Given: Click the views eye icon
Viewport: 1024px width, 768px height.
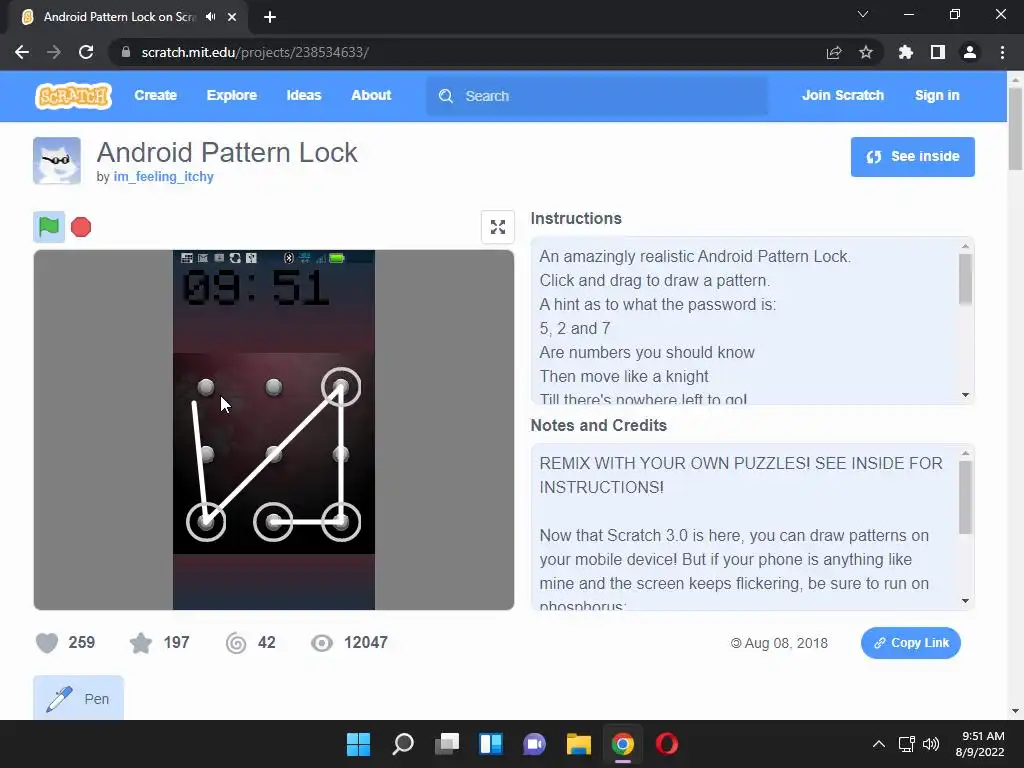Looking at the screenshot, I should pyautogui.click(x=322, y=643).
